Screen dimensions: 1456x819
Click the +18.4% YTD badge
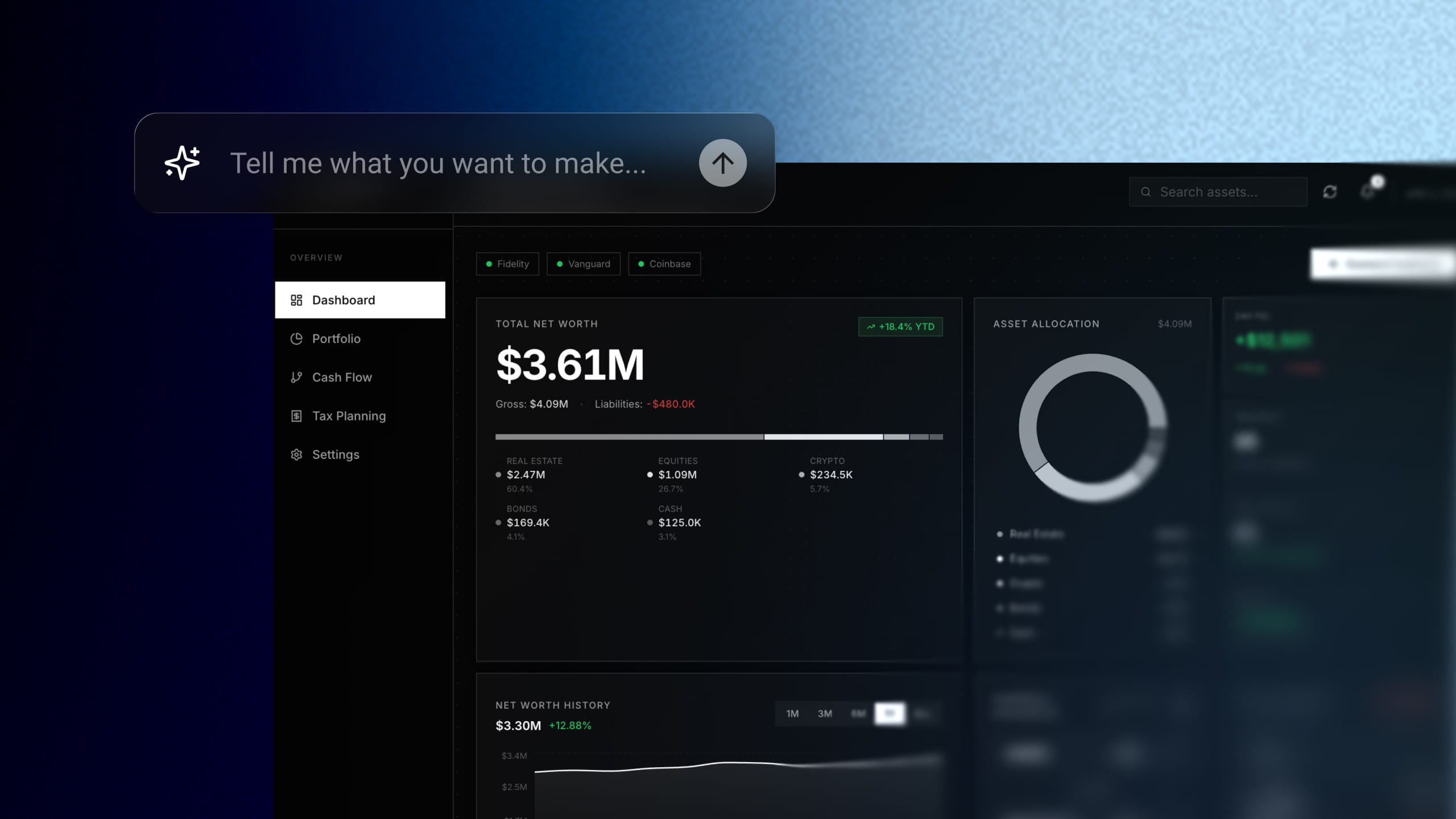pos(900,326)
